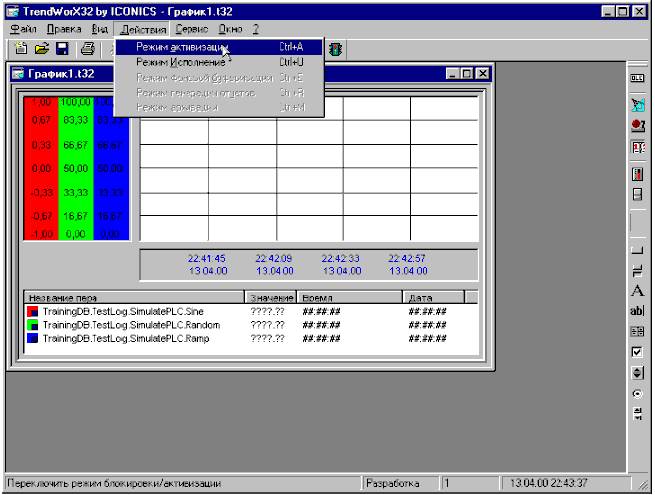Click the double-line tool above the letter A
Viewport: 655px width, 495px height.
tap(637, 271)
